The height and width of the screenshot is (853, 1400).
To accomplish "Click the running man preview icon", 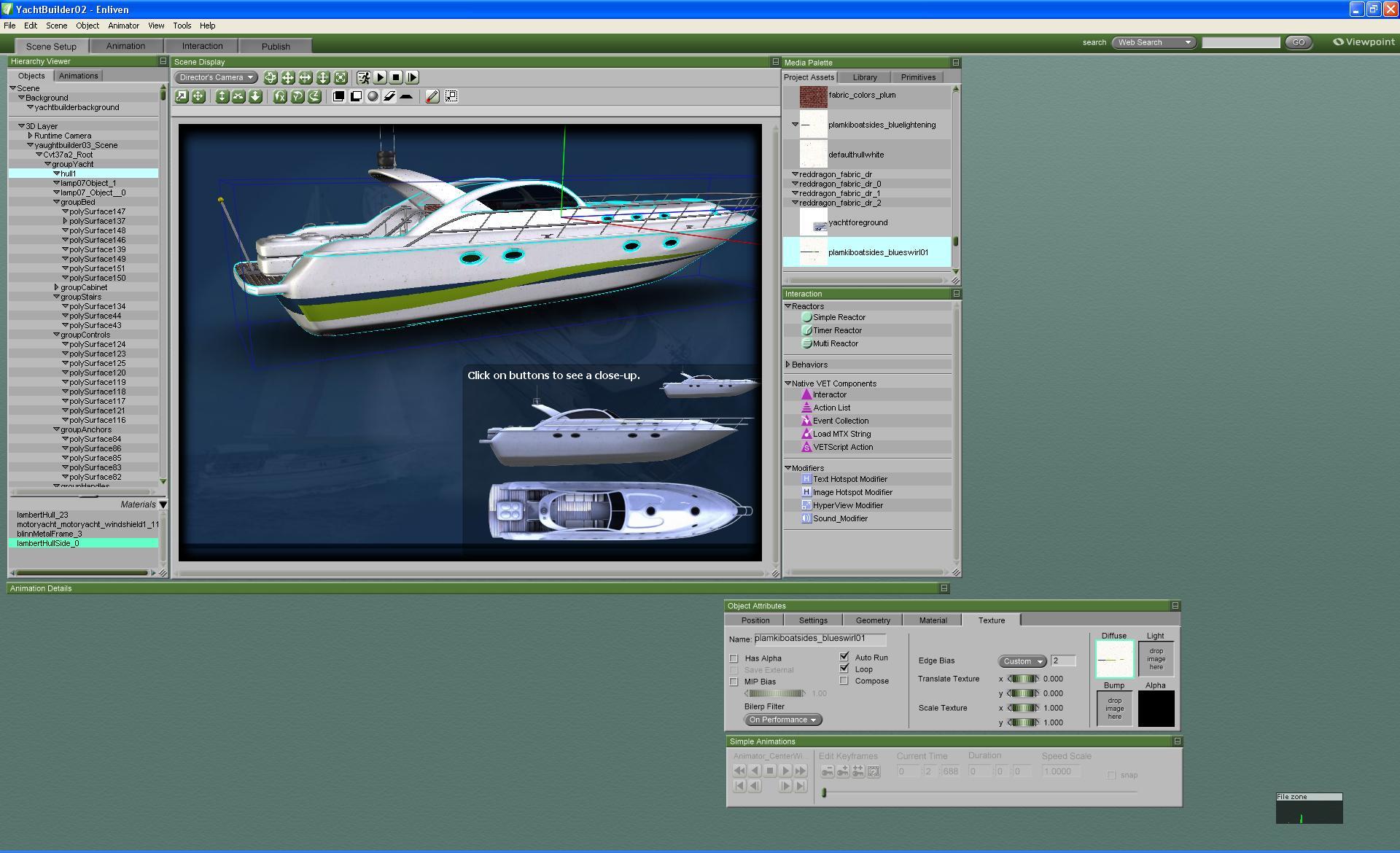I will pyautogui.click(x=363, y=77).
